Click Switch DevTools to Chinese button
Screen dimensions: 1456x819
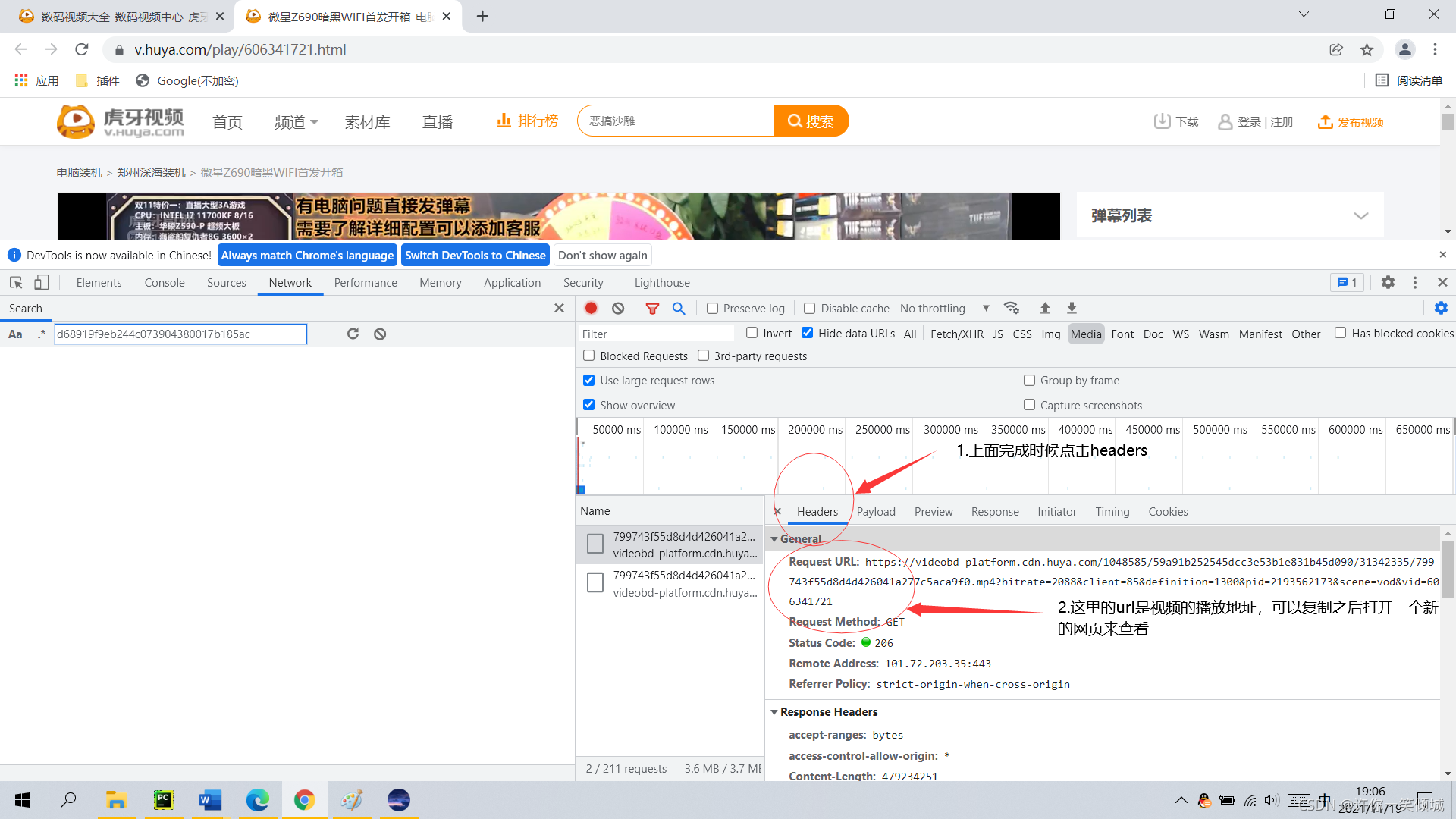(475, 256)
